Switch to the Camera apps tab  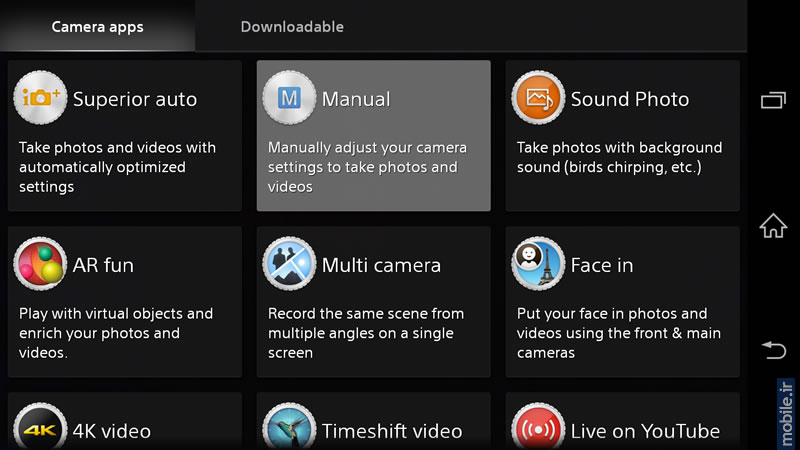tap(97, 27)
